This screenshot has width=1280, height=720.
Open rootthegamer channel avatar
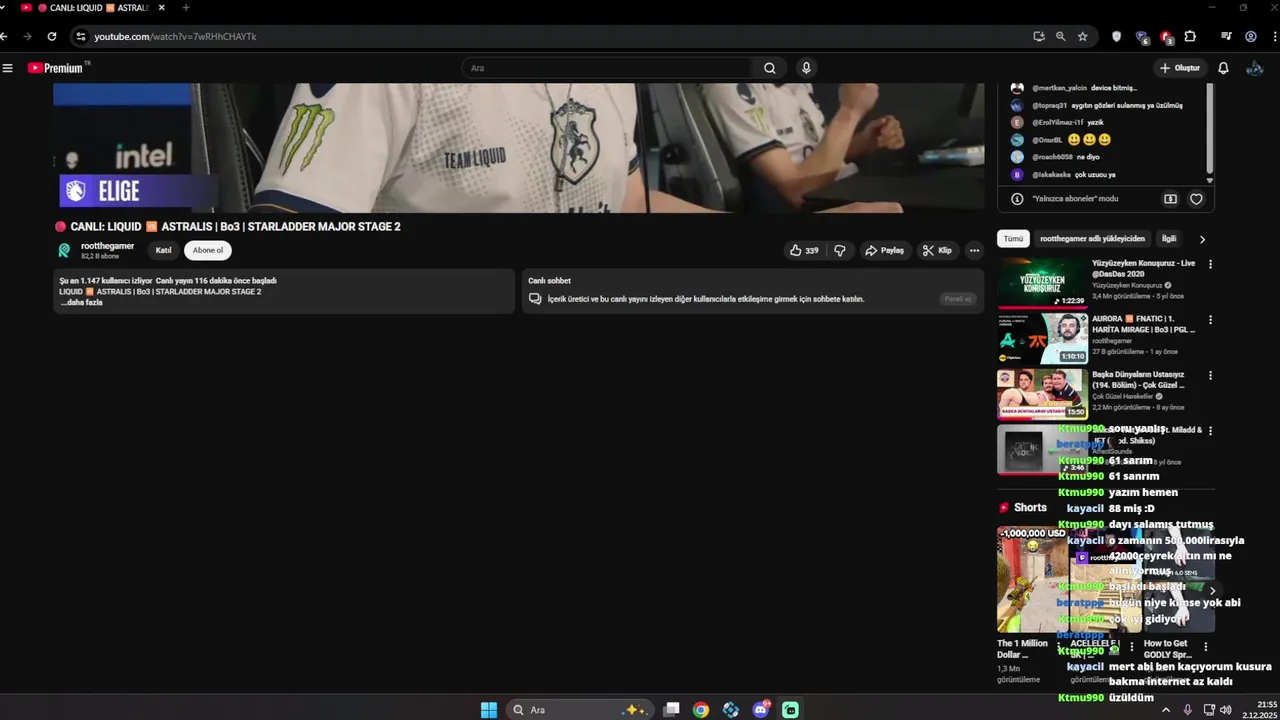[x=64, y=250]
